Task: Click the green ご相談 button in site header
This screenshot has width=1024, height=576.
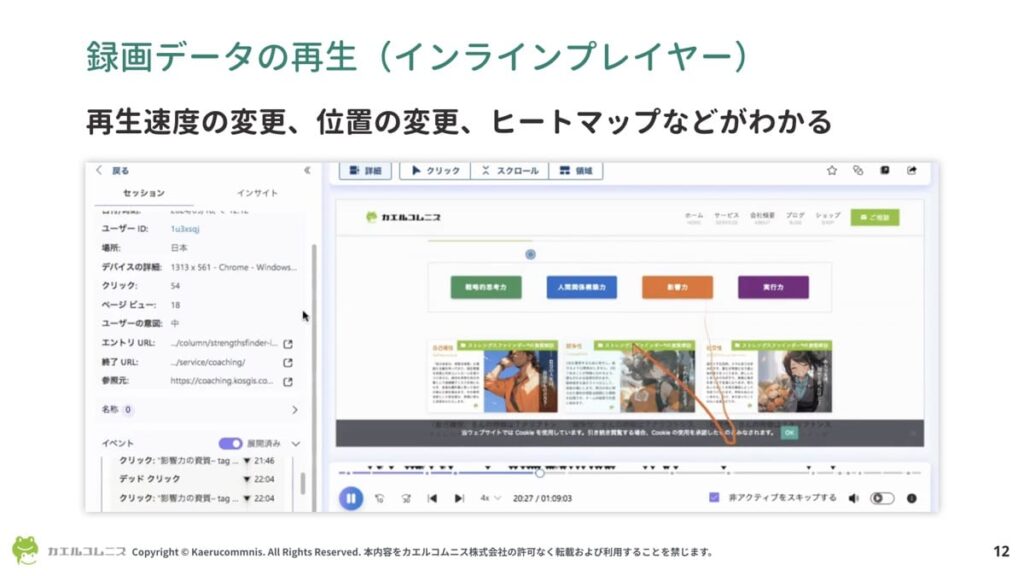Action: (875, 217)
